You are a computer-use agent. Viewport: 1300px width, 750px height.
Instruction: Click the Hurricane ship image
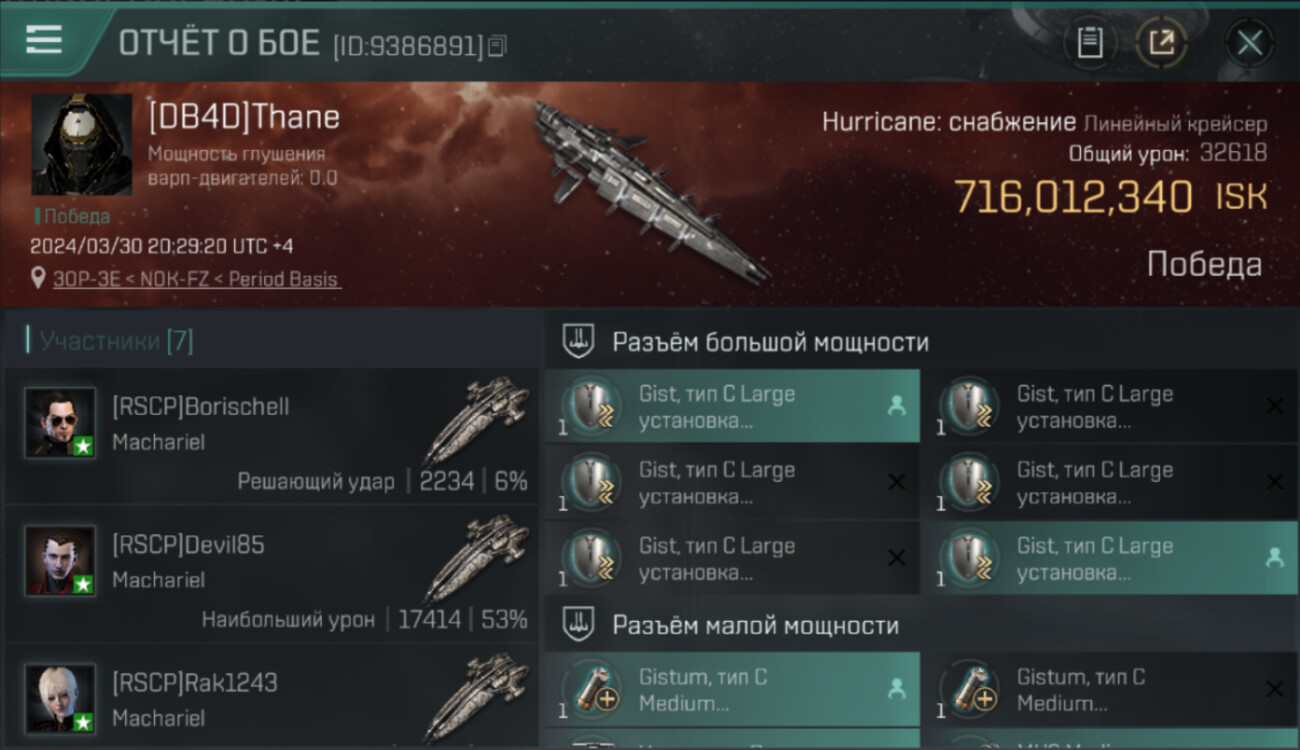[x=650, y=192]
